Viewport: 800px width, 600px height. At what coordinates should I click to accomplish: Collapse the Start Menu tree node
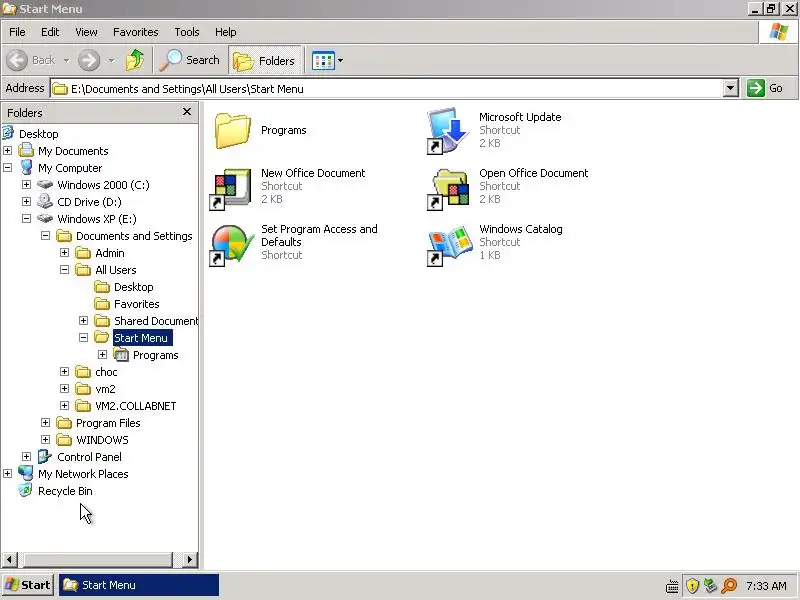tap(83, 338)
